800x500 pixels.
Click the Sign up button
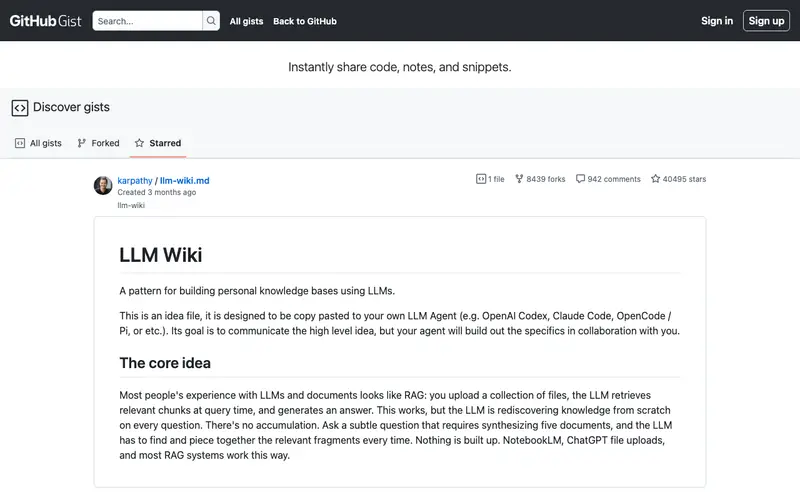766,21
